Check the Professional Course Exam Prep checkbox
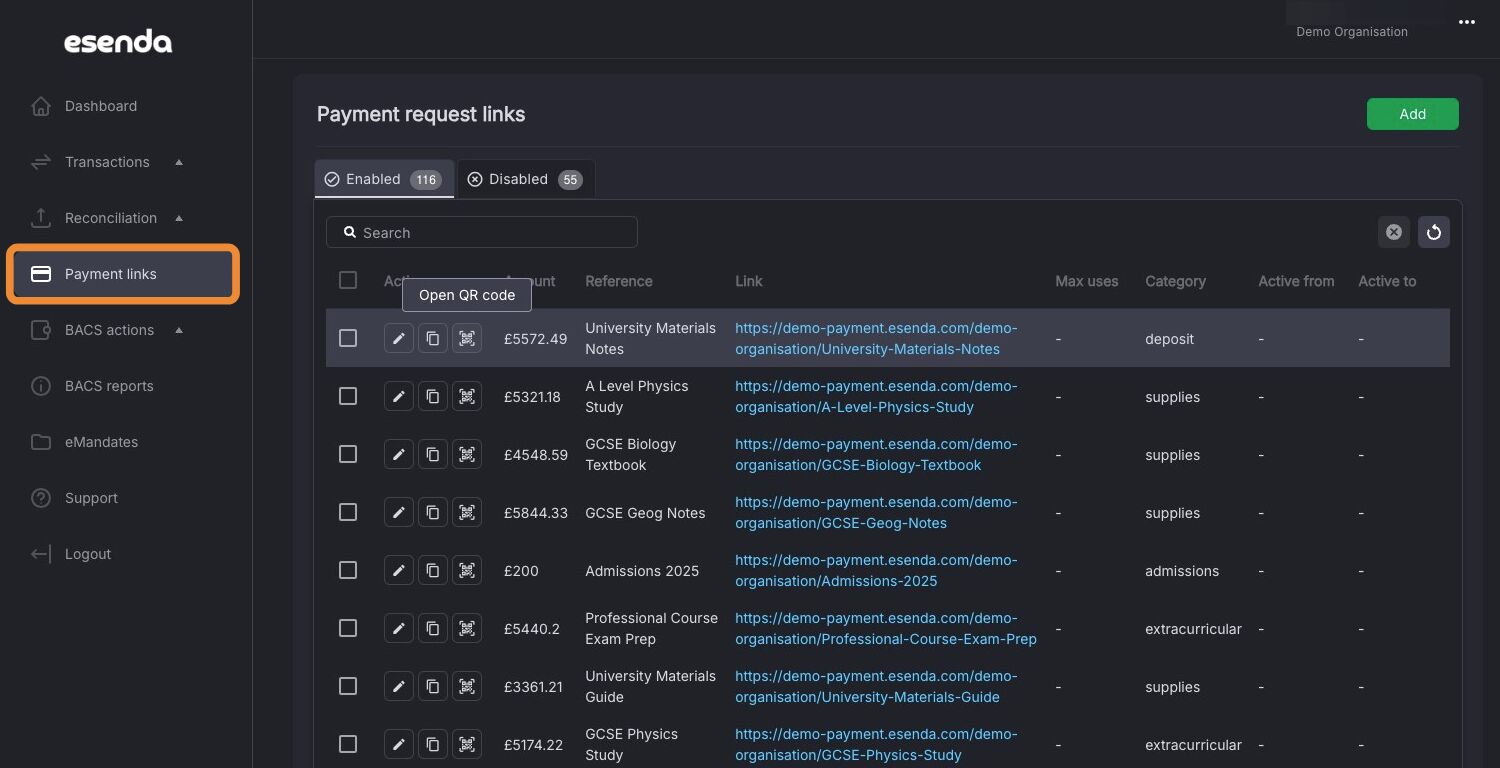Viewport: 1500px width, 768px height. pos(348,629)
